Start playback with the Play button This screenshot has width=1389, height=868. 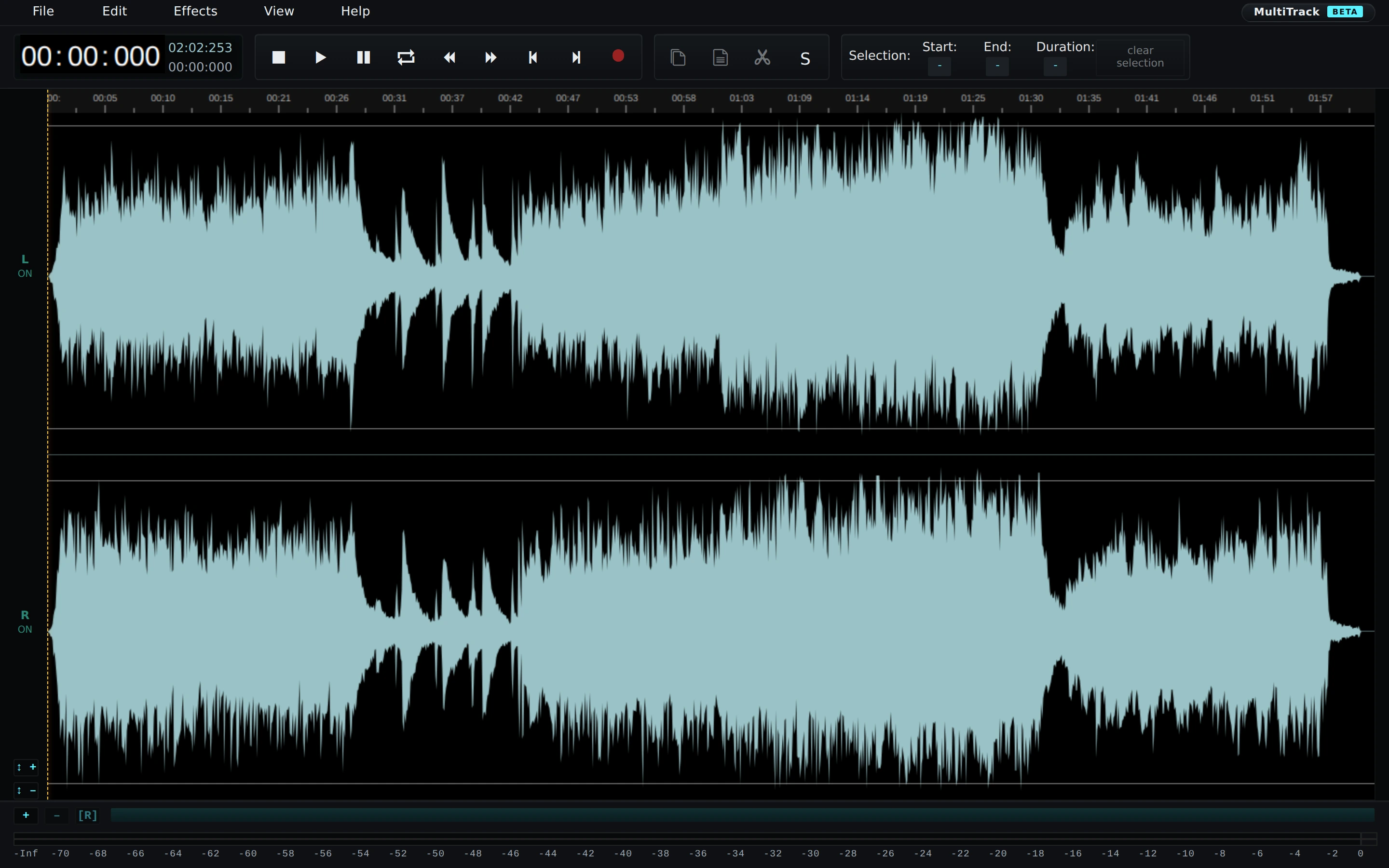point(321,57)
